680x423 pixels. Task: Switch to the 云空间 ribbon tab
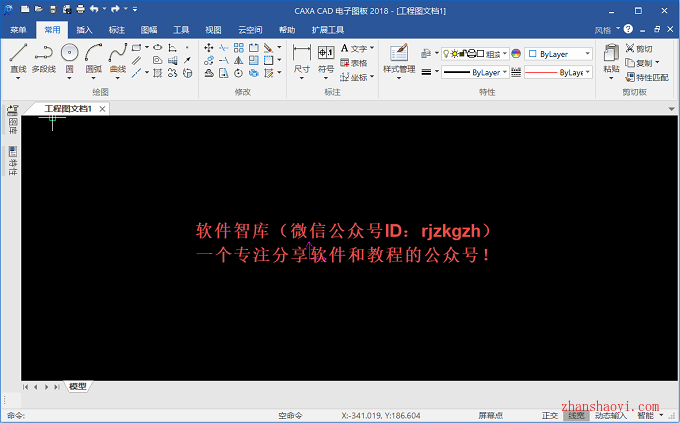250,30
